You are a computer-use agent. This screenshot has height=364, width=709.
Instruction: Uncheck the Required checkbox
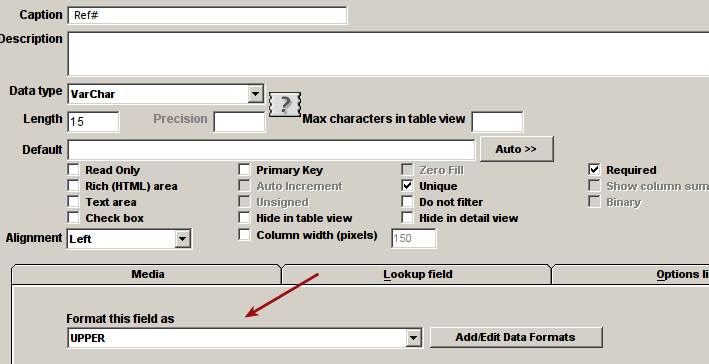coord(594,170)
